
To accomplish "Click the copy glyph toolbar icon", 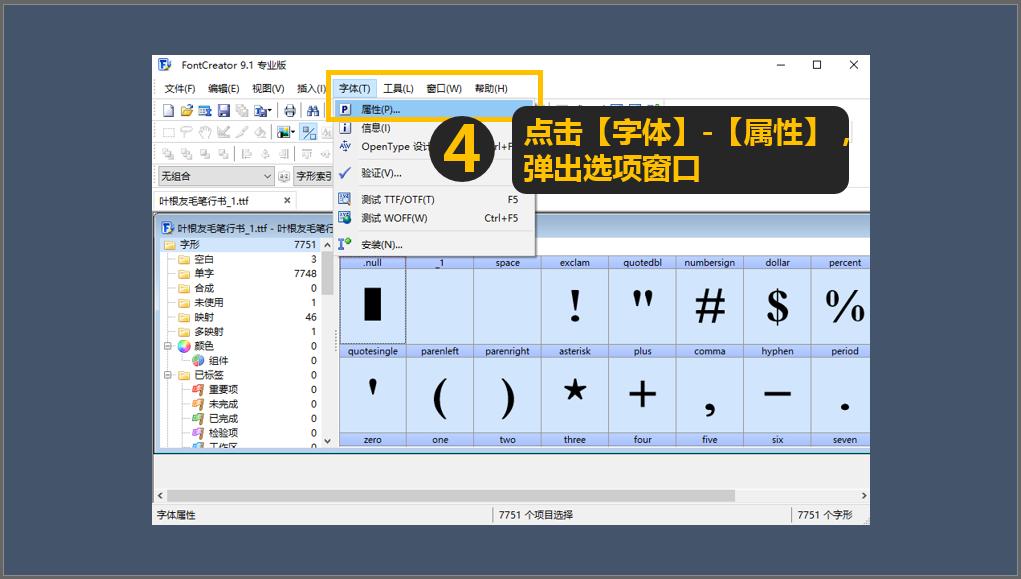I will pyautogui.click(x=241, y=111).
